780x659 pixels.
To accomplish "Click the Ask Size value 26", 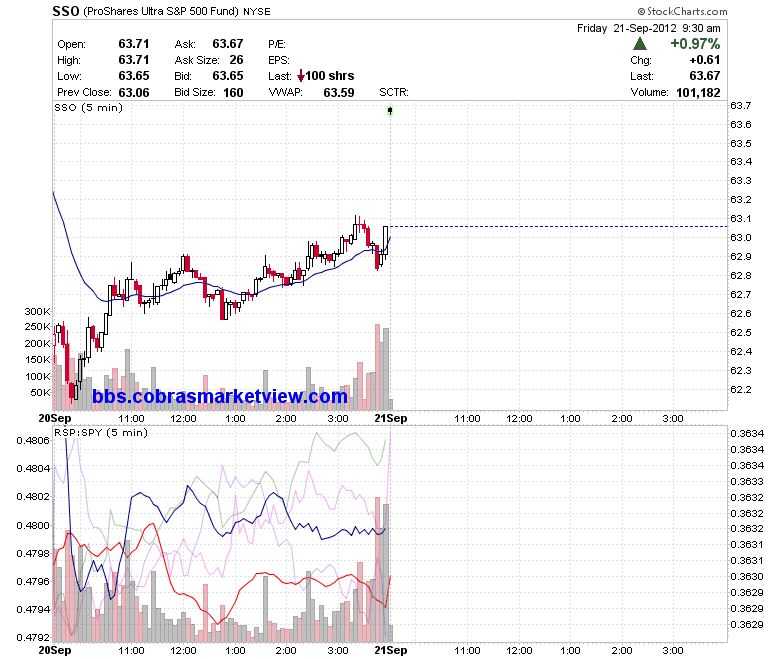I will click(236, 60).
